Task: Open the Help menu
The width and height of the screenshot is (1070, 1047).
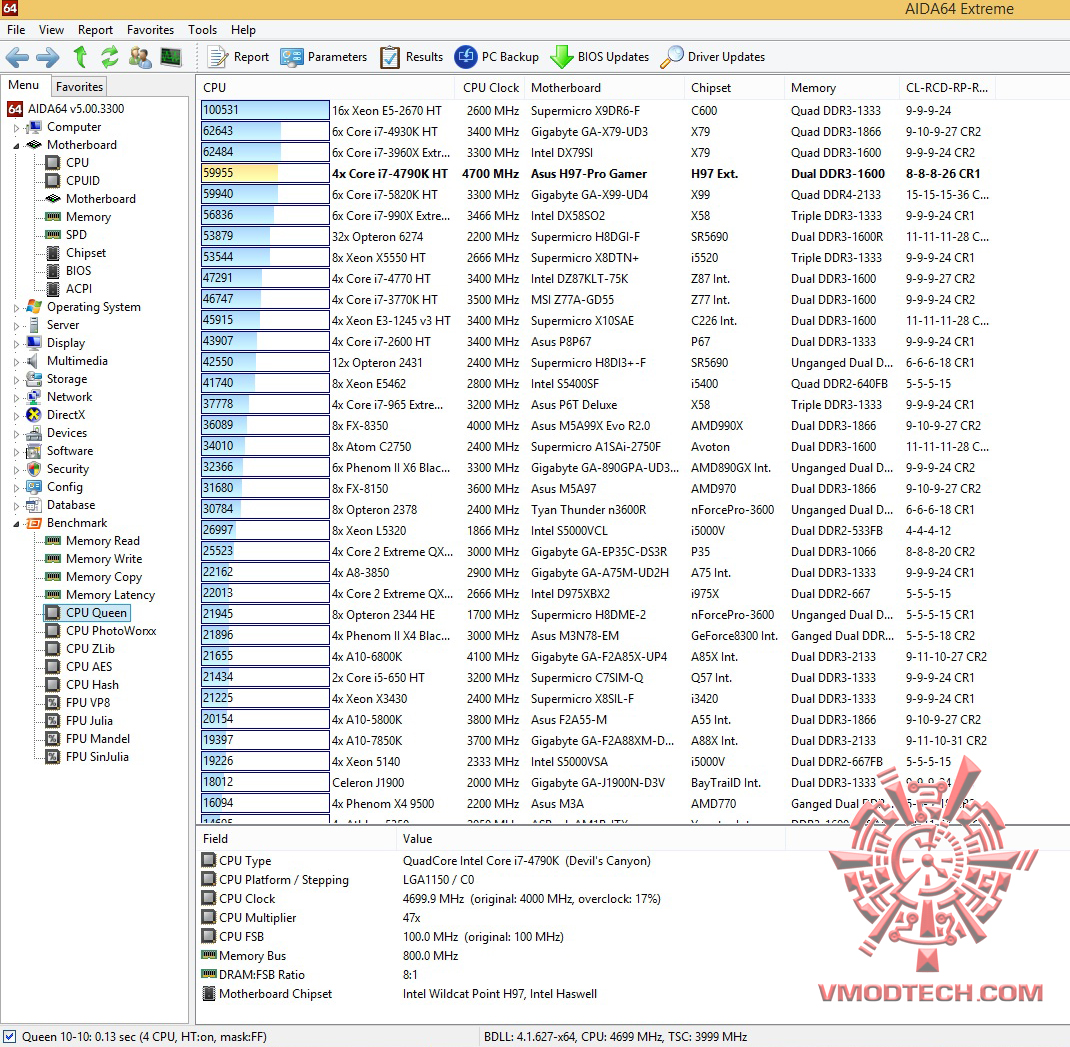Action: pyautogui.click(x=243, y=29)
